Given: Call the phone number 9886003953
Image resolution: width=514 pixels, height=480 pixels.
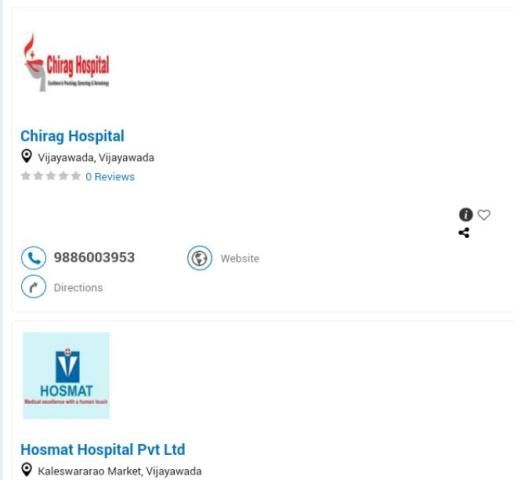Looking at the screenshot, I should coord(94,257).
